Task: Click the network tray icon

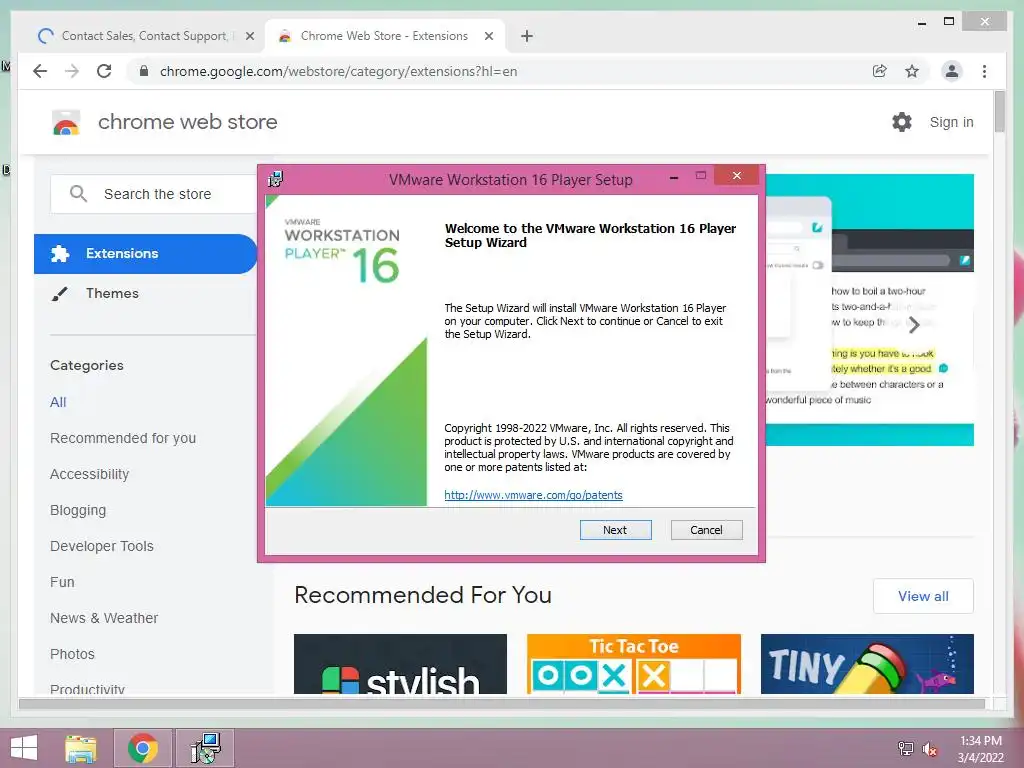Action: click(x=905, y=748)
